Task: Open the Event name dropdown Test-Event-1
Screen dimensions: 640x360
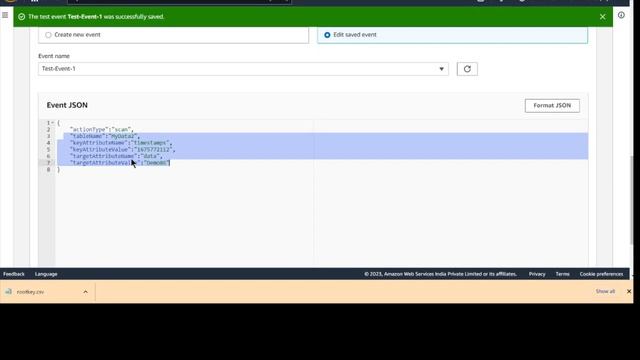Action: tap(243, 69)
